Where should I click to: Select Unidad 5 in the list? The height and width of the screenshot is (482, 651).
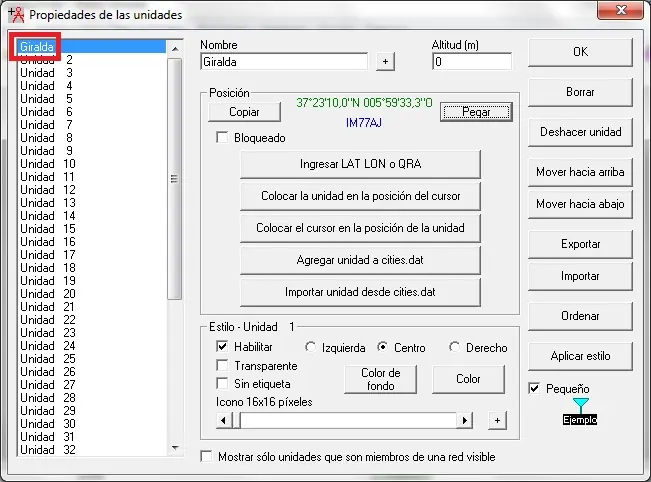pos(91,99)
